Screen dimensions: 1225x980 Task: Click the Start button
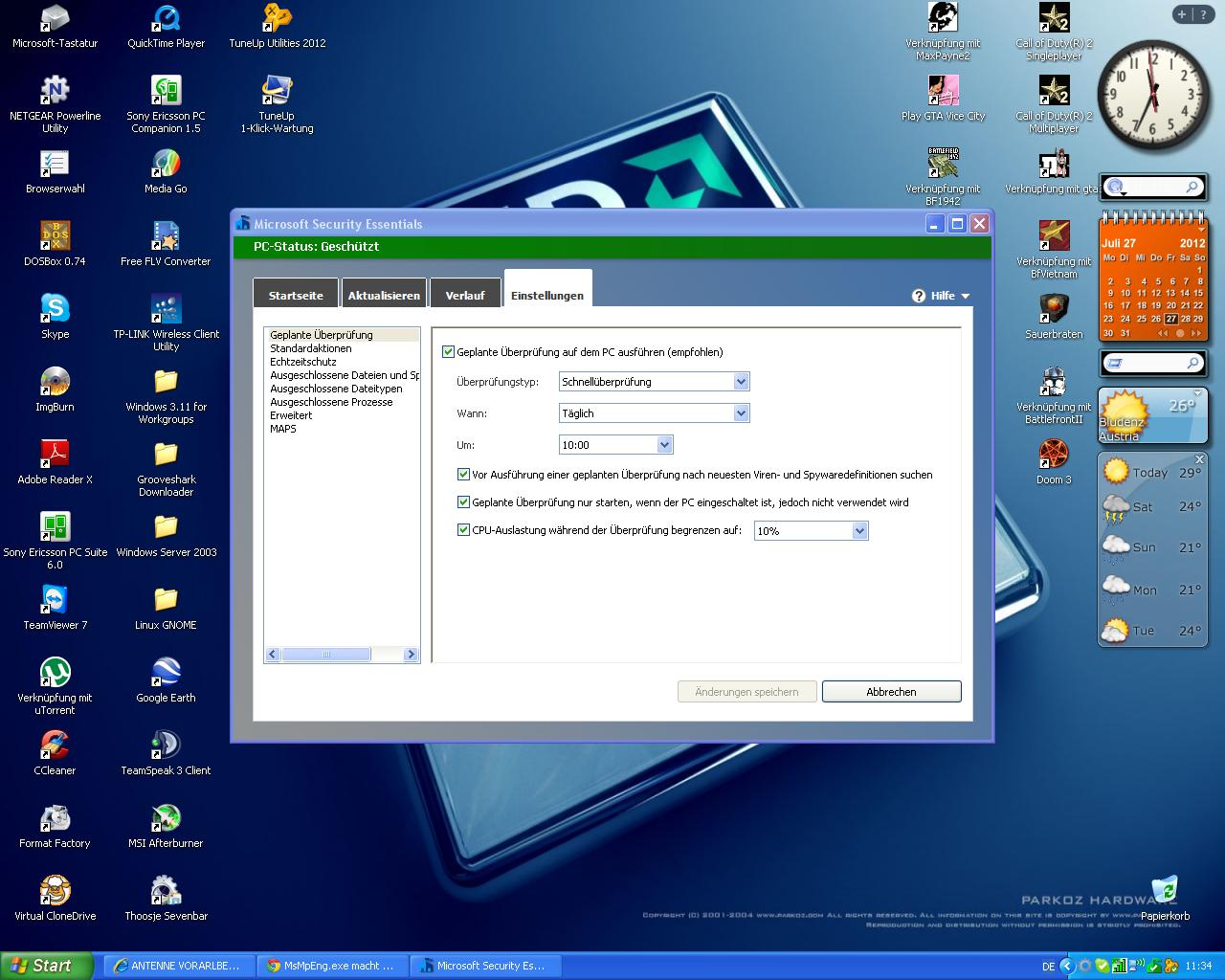click(47, 966)
